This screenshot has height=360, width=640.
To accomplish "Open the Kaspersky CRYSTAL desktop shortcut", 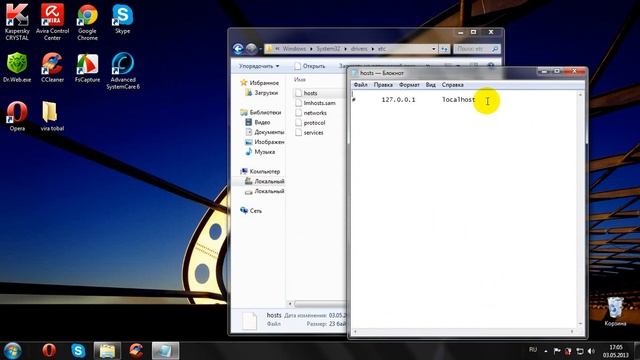I will tap(17, 21).
